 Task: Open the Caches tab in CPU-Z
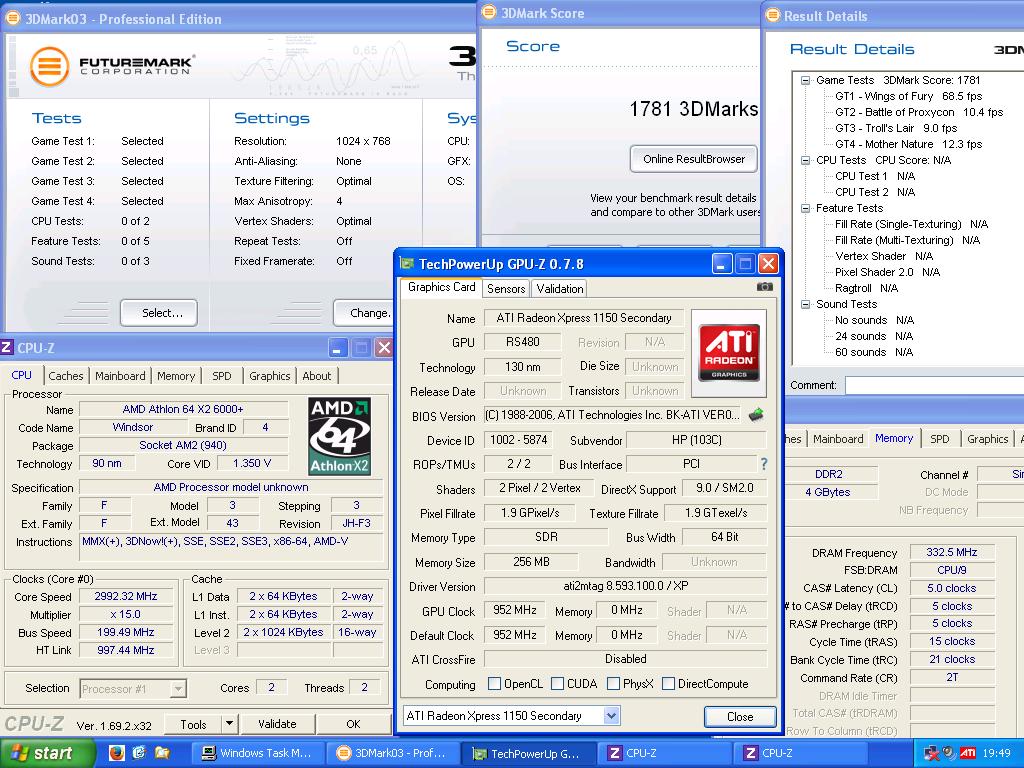tap(66, 376)
